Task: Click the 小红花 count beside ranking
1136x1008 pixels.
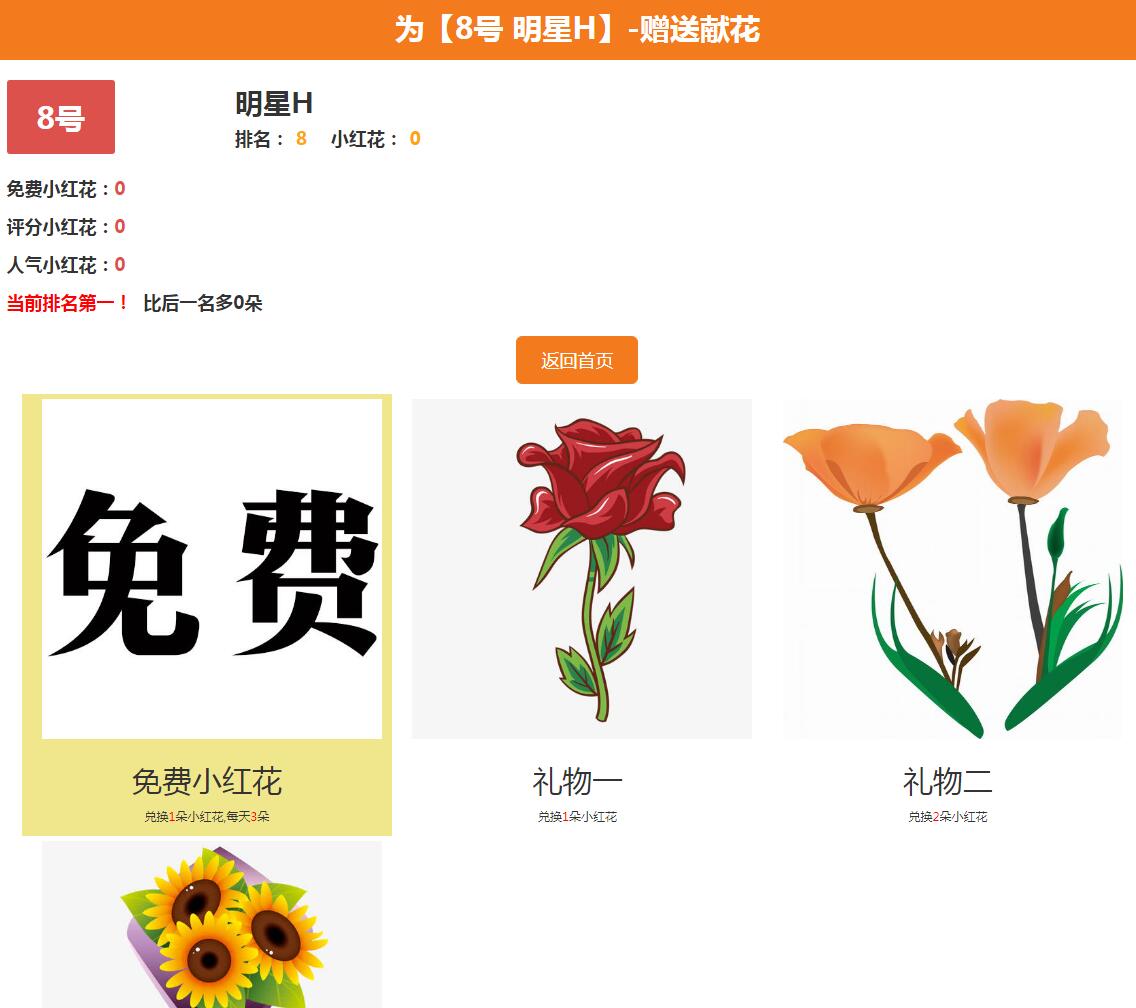Action: [414, 139]
